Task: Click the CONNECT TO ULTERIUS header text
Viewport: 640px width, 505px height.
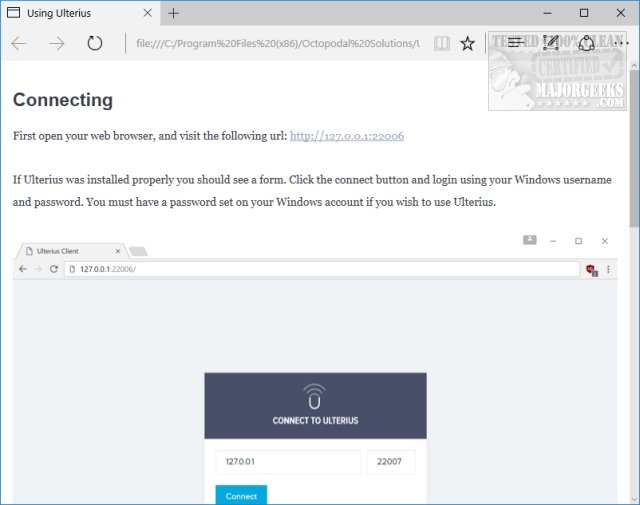Action: coord(316,420)
